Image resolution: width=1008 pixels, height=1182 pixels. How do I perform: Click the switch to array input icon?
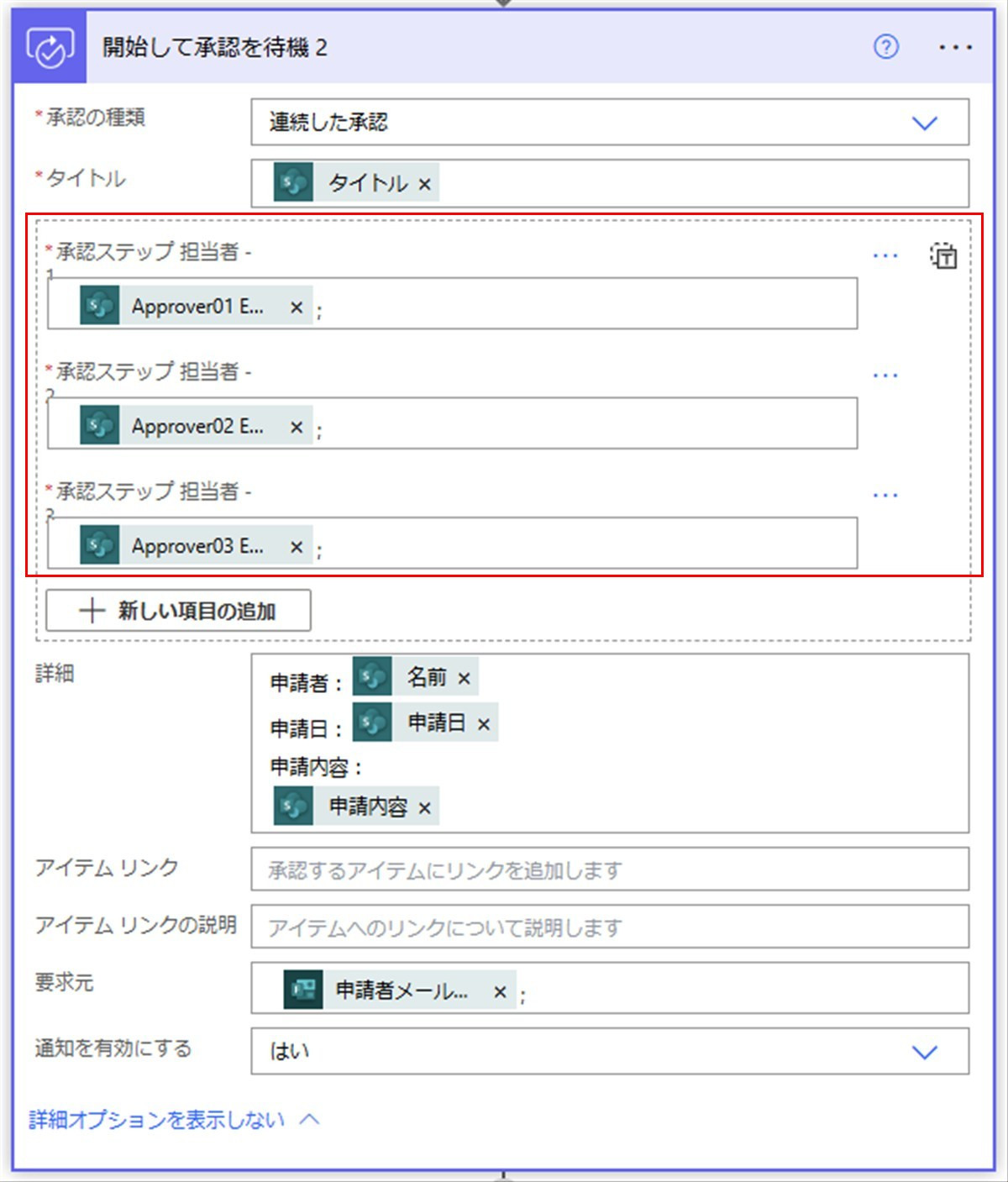943,256
